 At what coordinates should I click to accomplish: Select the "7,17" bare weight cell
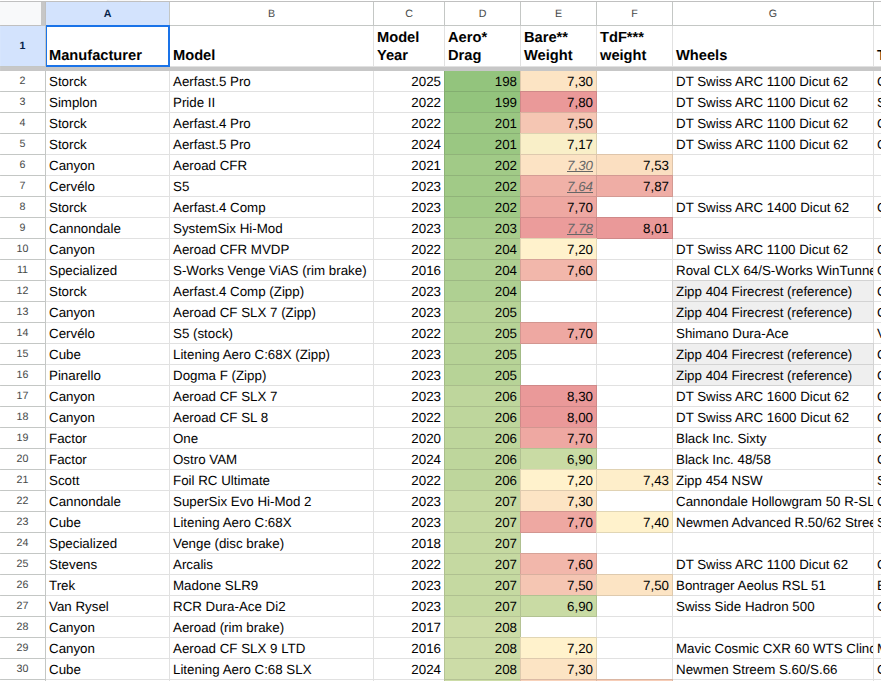click(x=558, y=144)
